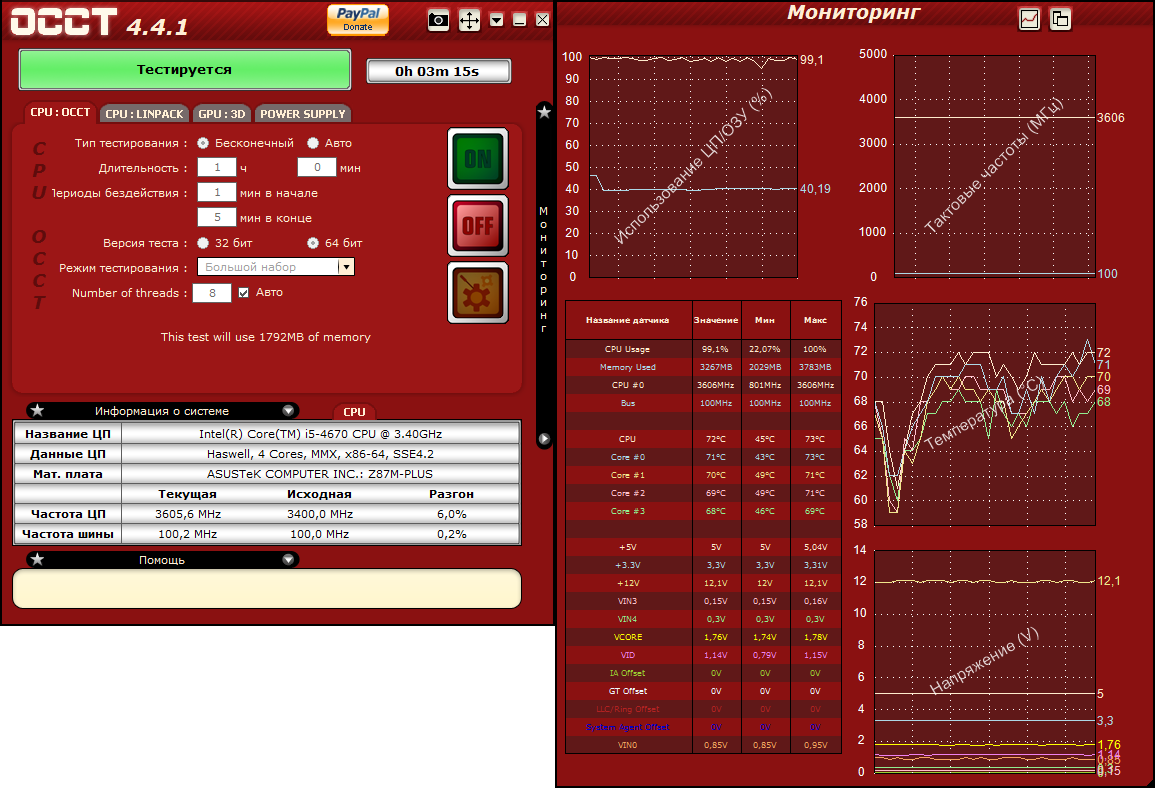The height and width of the screenshot is (788, 1155).
Task: Select the CPU tab in system info
Action: pos(354,412)
